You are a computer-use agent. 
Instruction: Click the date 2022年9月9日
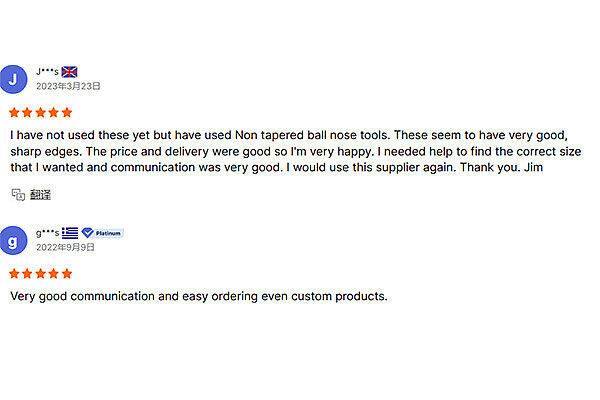pyautogui.click(x=66, y=247)
